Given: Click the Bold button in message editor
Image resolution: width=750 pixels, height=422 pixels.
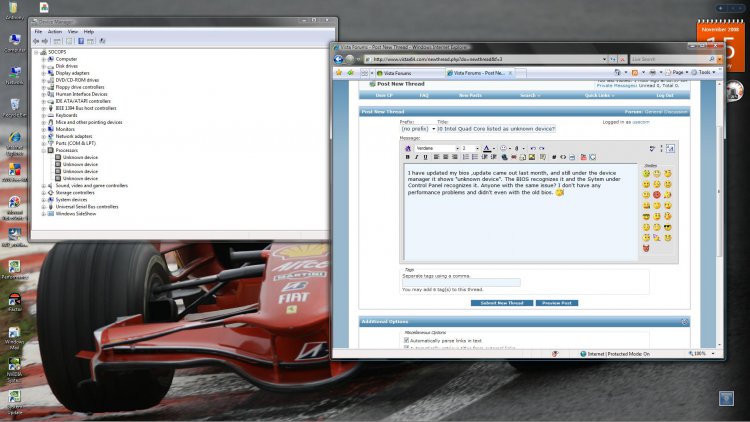Looking at the screenshot, I should (408, 157).
